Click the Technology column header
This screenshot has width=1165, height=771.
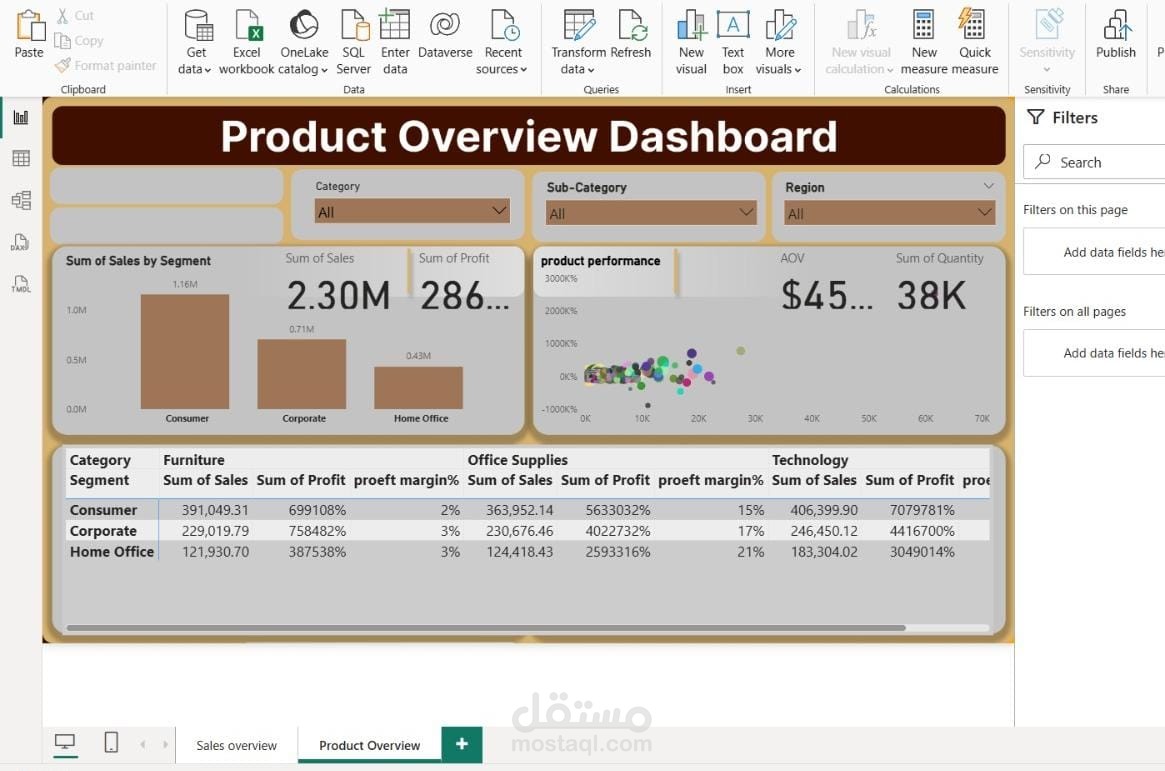coord(810,460)
